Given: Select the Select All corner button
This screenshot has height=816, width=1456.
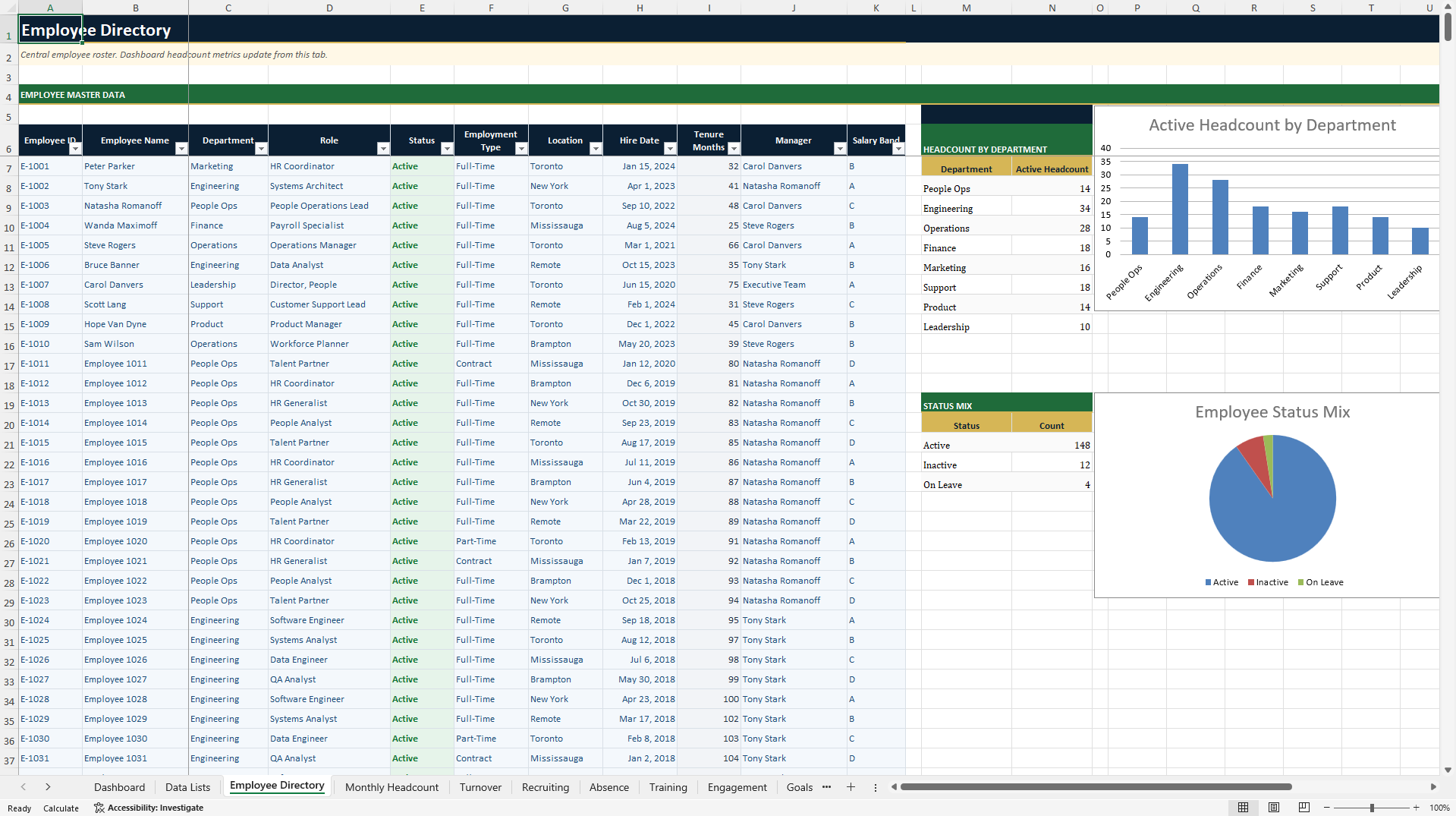Looking at the screenshot, I should [9, 8].
